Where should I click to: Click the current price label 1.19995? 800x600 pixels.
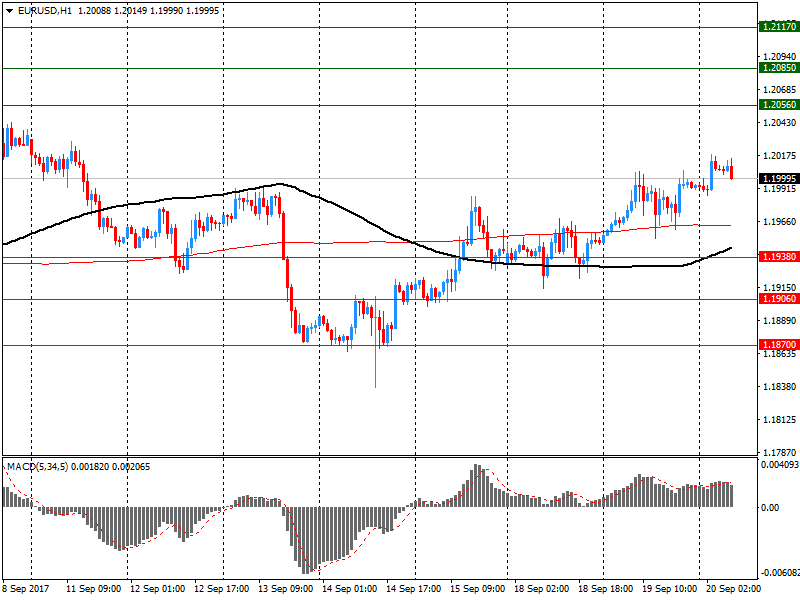(x=779, y=179)
